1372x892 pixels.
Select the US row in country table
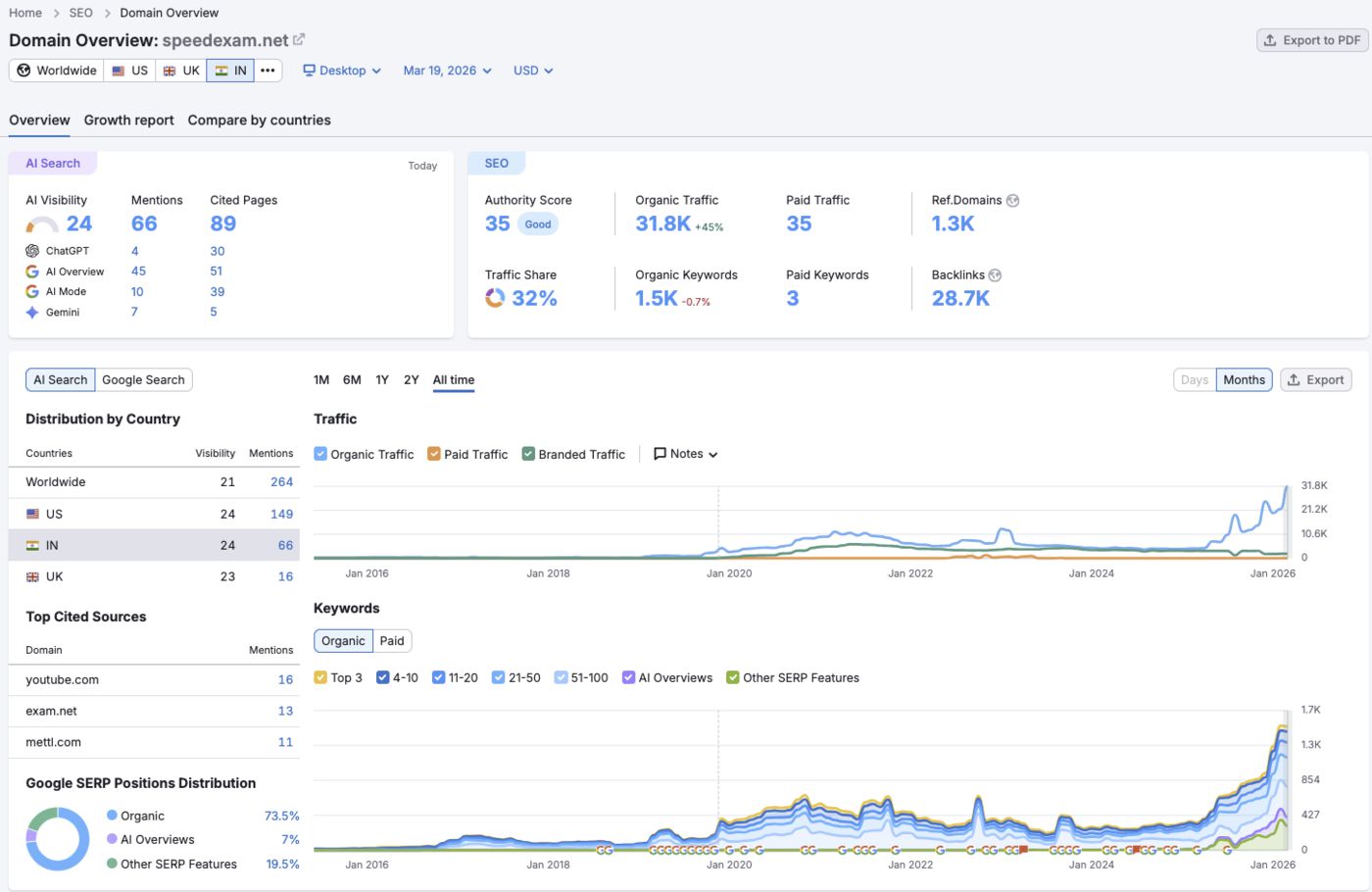pos(154,514)
